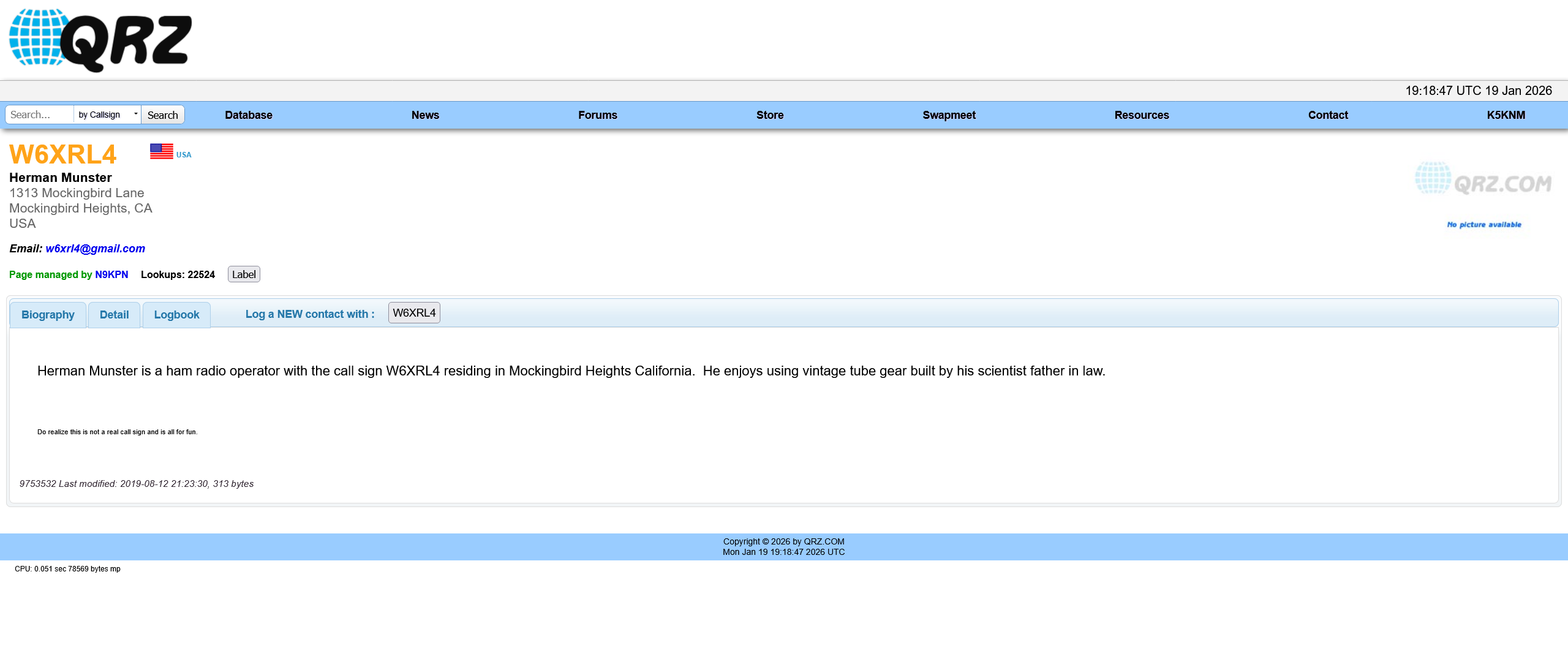Click the 'No picture available' image link

pos(1483,224)
